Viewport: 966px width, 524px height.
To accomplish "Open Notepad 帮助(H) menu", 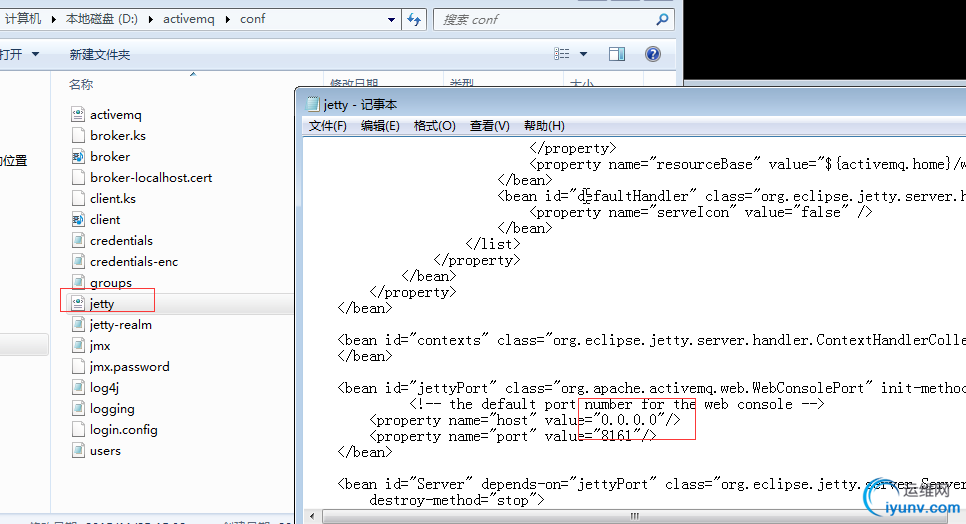I will click(544, 126).
